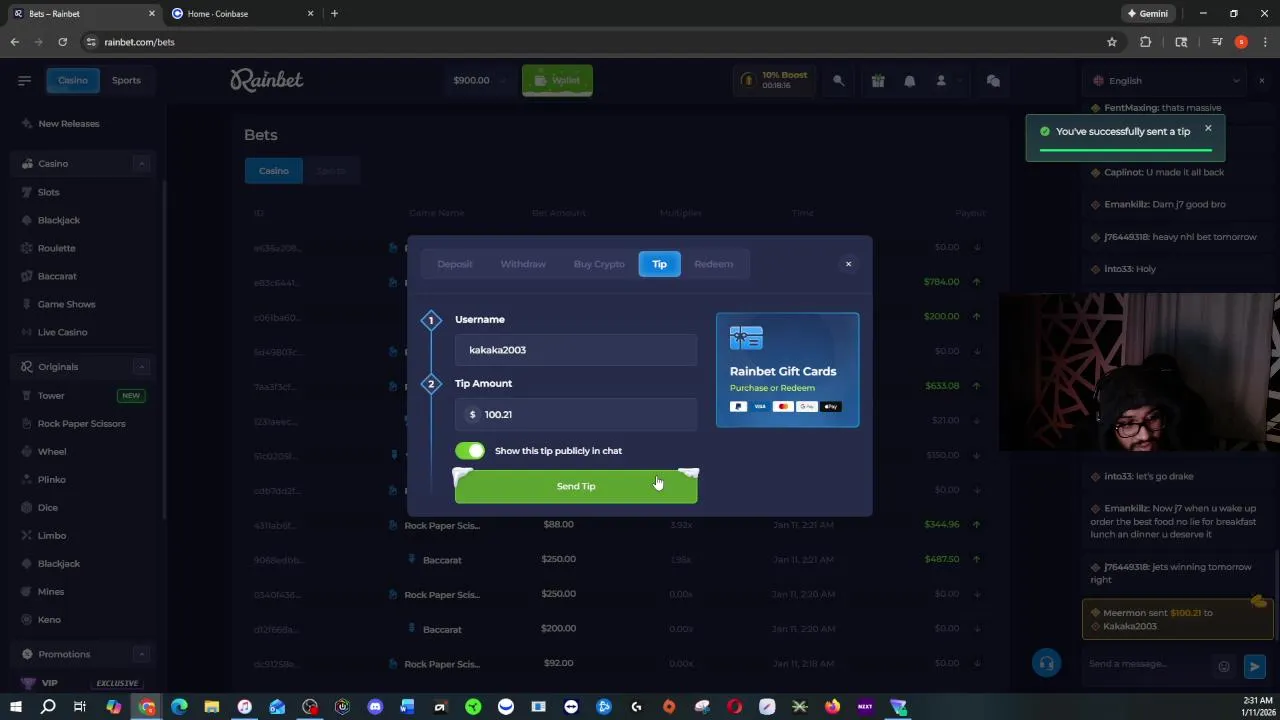Toggle the chat bubbles icon in header
This screenshot has width=1280, height=720.
tap(993, 81)
